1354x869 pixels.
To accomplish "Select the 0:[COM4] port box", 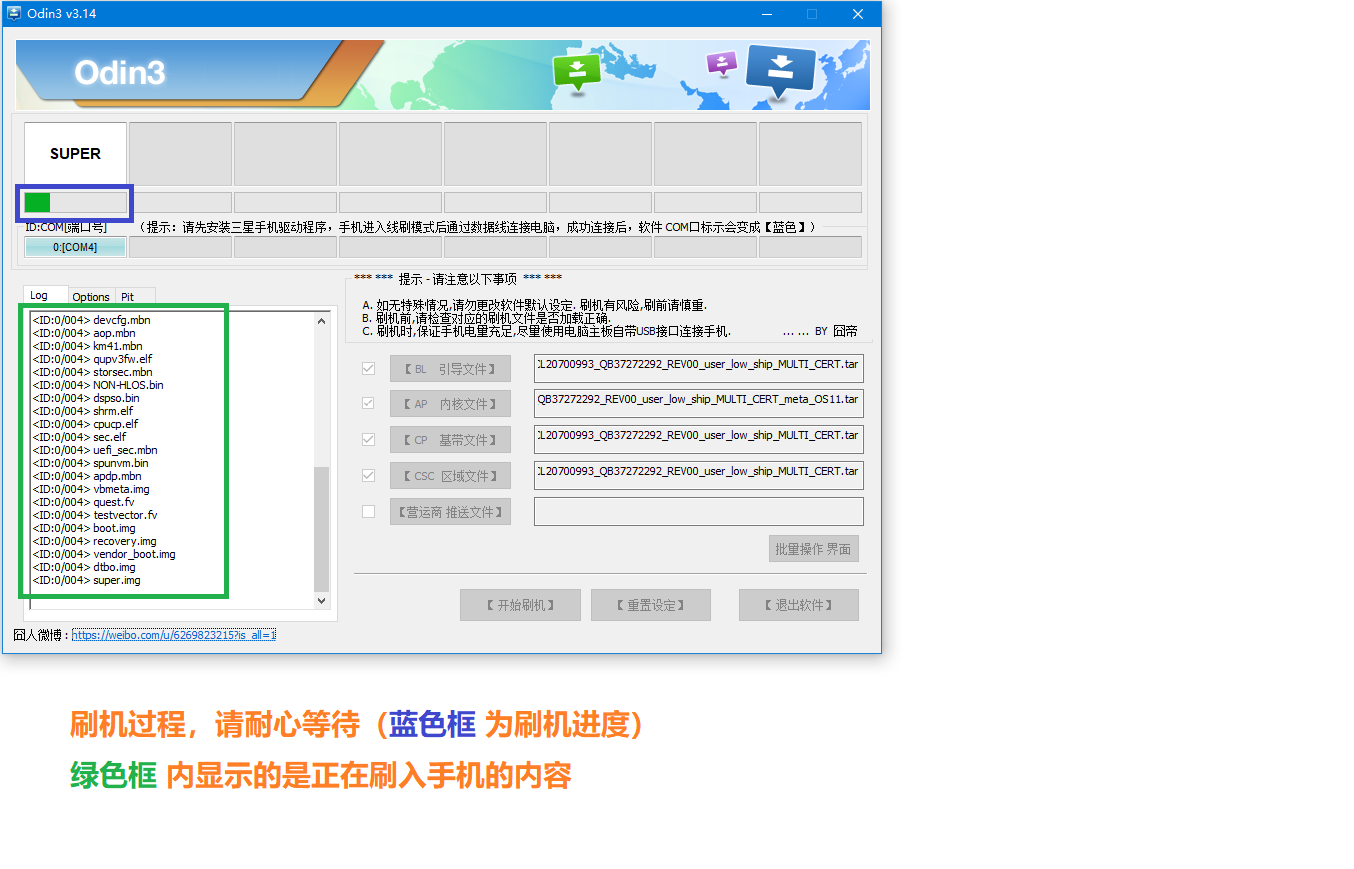I will (75, 247).
